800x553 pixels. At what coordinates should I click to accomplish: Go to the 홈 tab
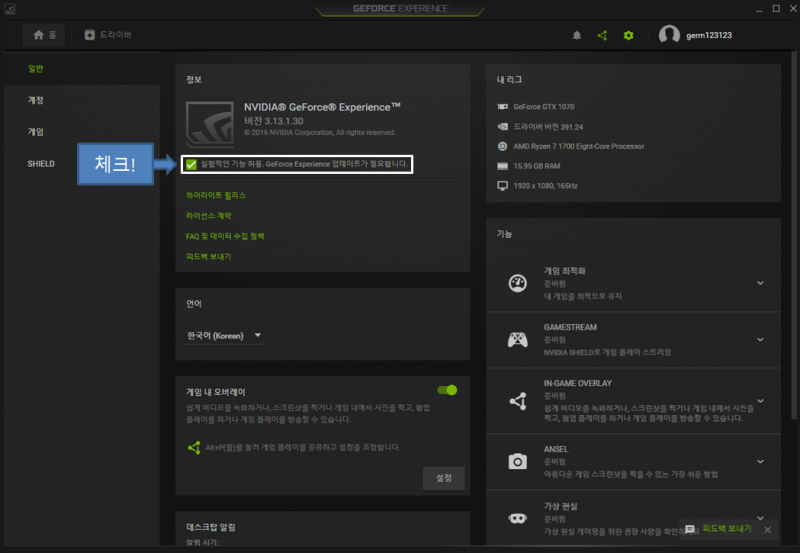click(44, 35)
